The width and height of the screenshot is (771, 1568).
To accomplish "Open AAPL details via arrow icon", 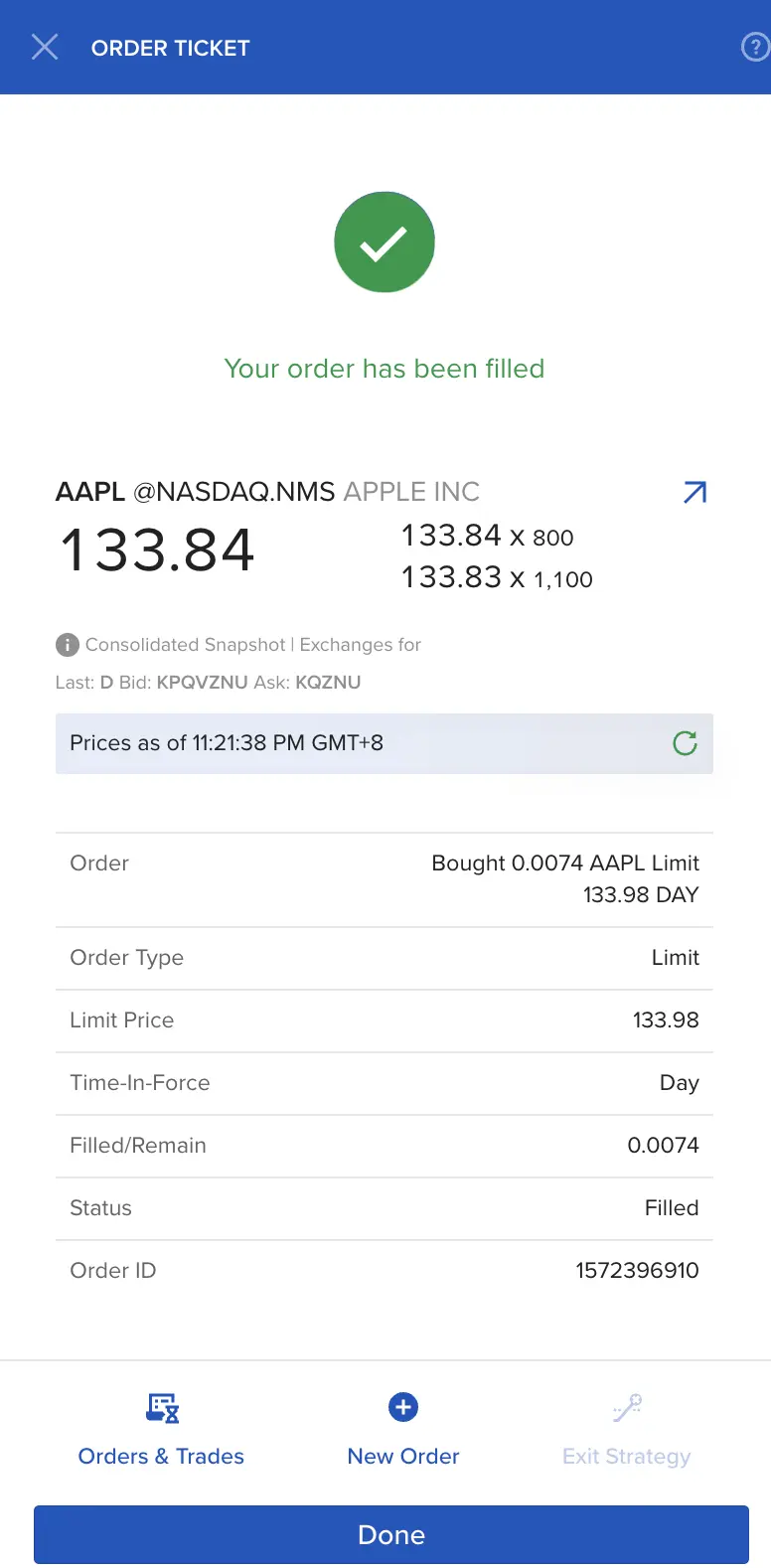I will pyautogui.click(x=695, y=492).
